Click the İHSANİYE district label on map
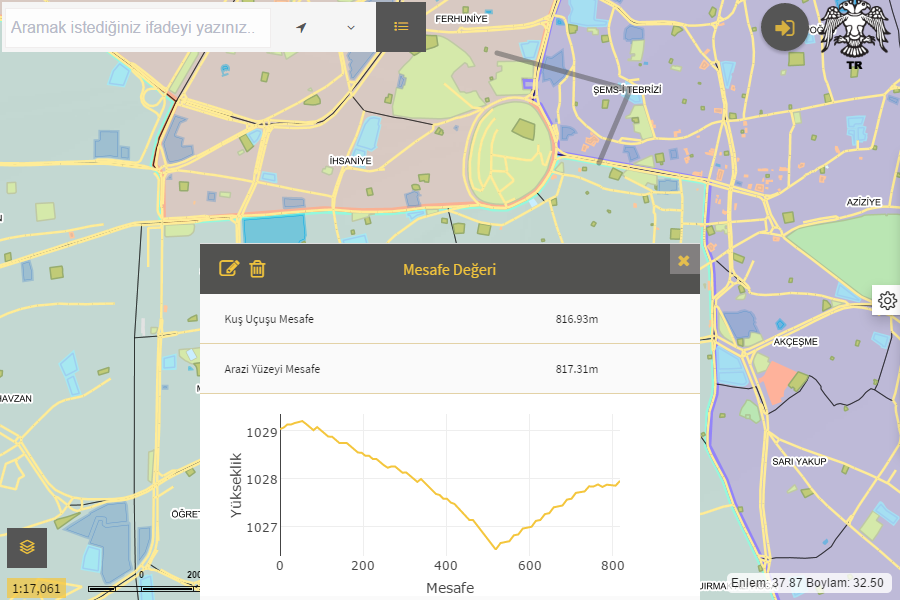900x600 pixels. (350, 161)
